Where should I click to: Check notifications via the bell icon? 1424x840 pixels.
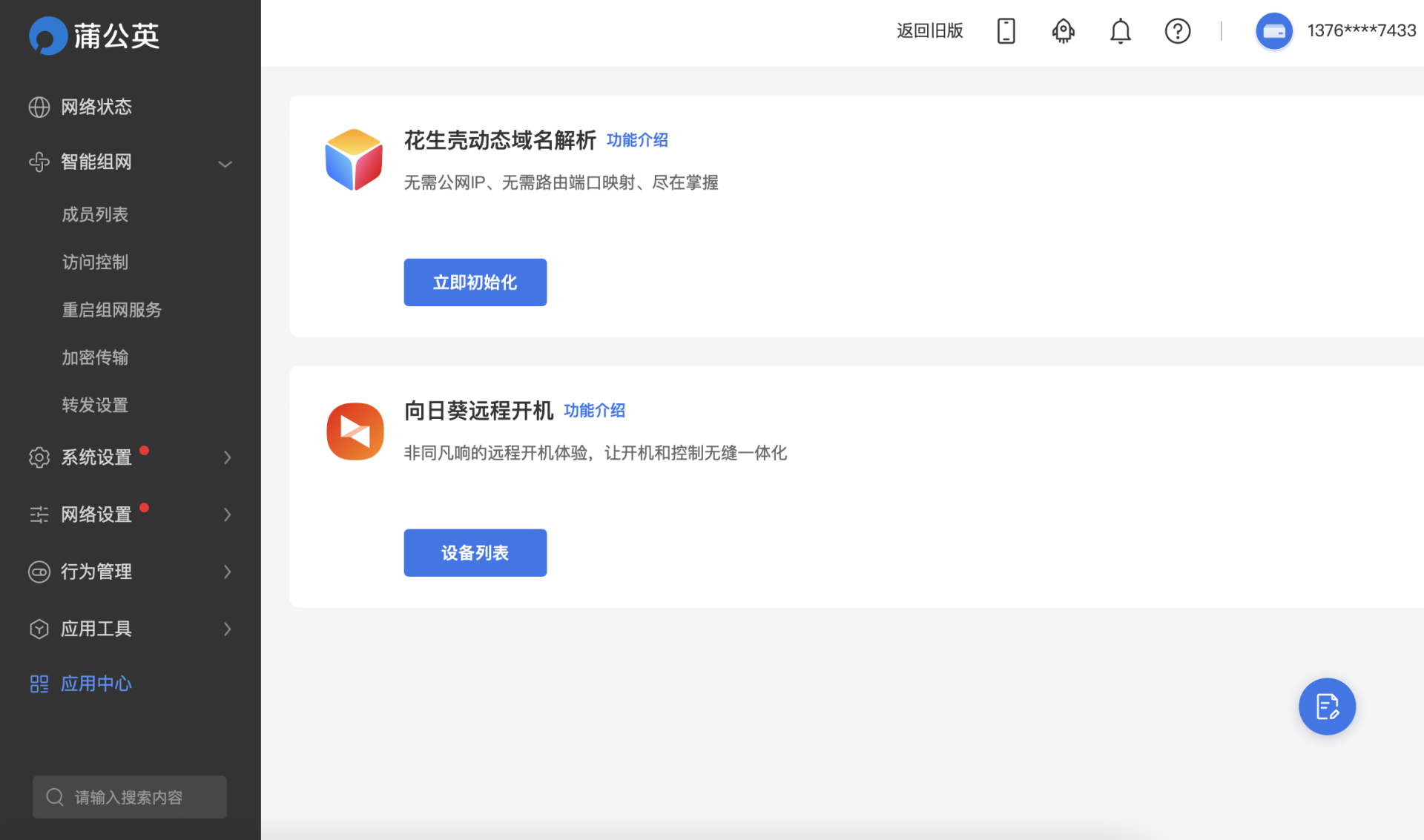coord(1120,31)
